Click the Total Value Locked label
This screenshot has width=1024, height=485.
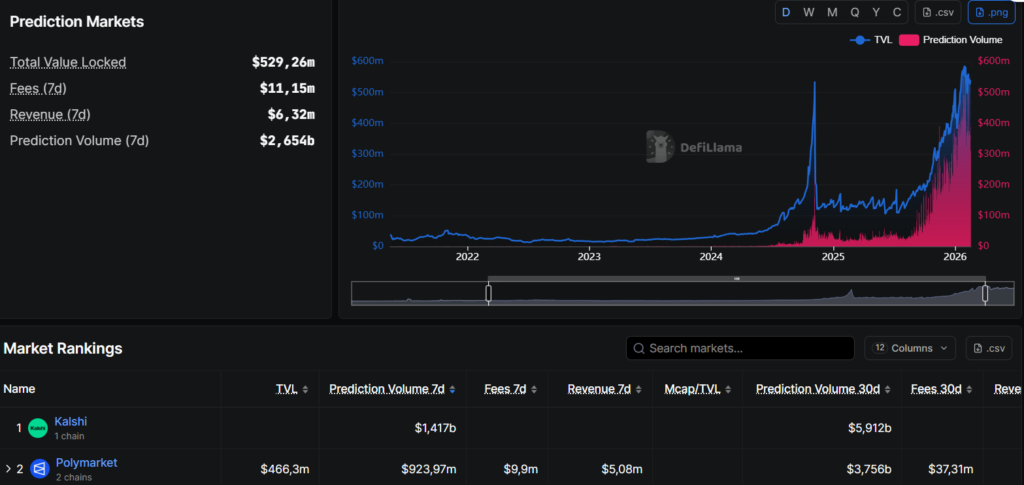click(x=68, y=63)
